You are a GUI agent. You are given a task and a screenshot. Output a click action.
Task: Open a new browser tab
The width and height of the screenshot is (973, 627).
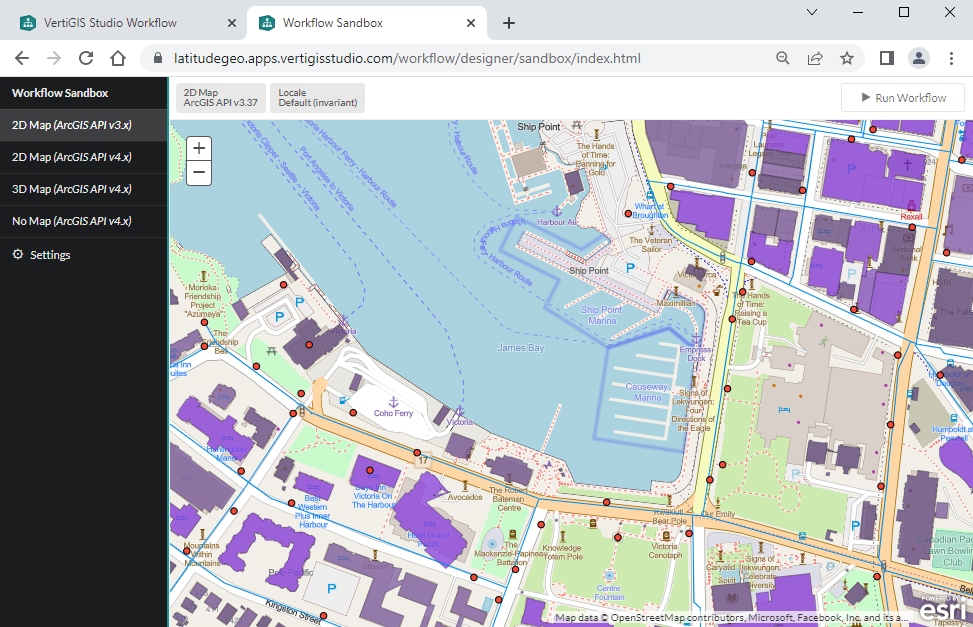509,23
